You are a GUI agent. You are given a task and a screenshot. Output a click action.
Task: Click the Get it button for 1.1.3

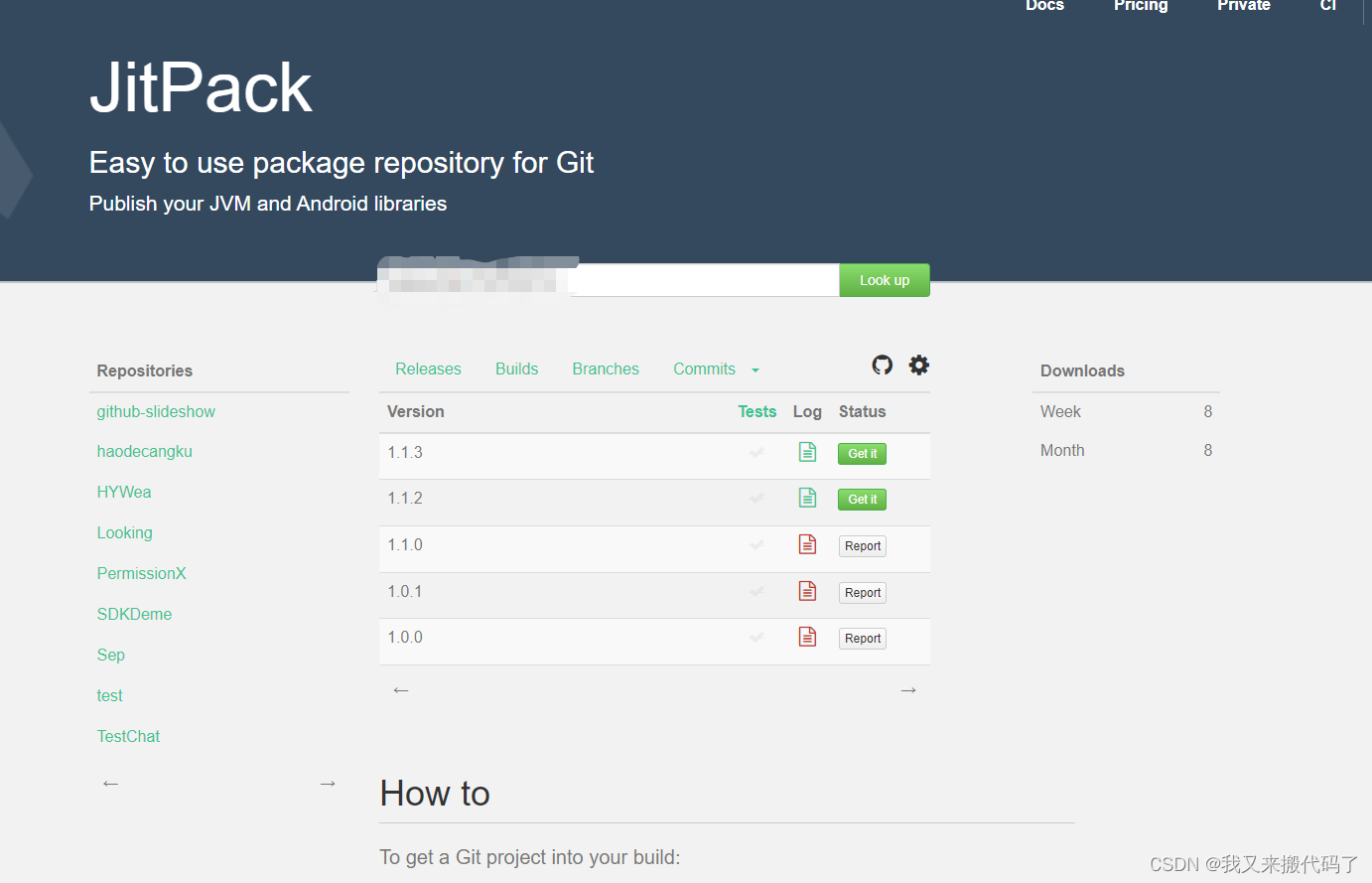point(861,453)
